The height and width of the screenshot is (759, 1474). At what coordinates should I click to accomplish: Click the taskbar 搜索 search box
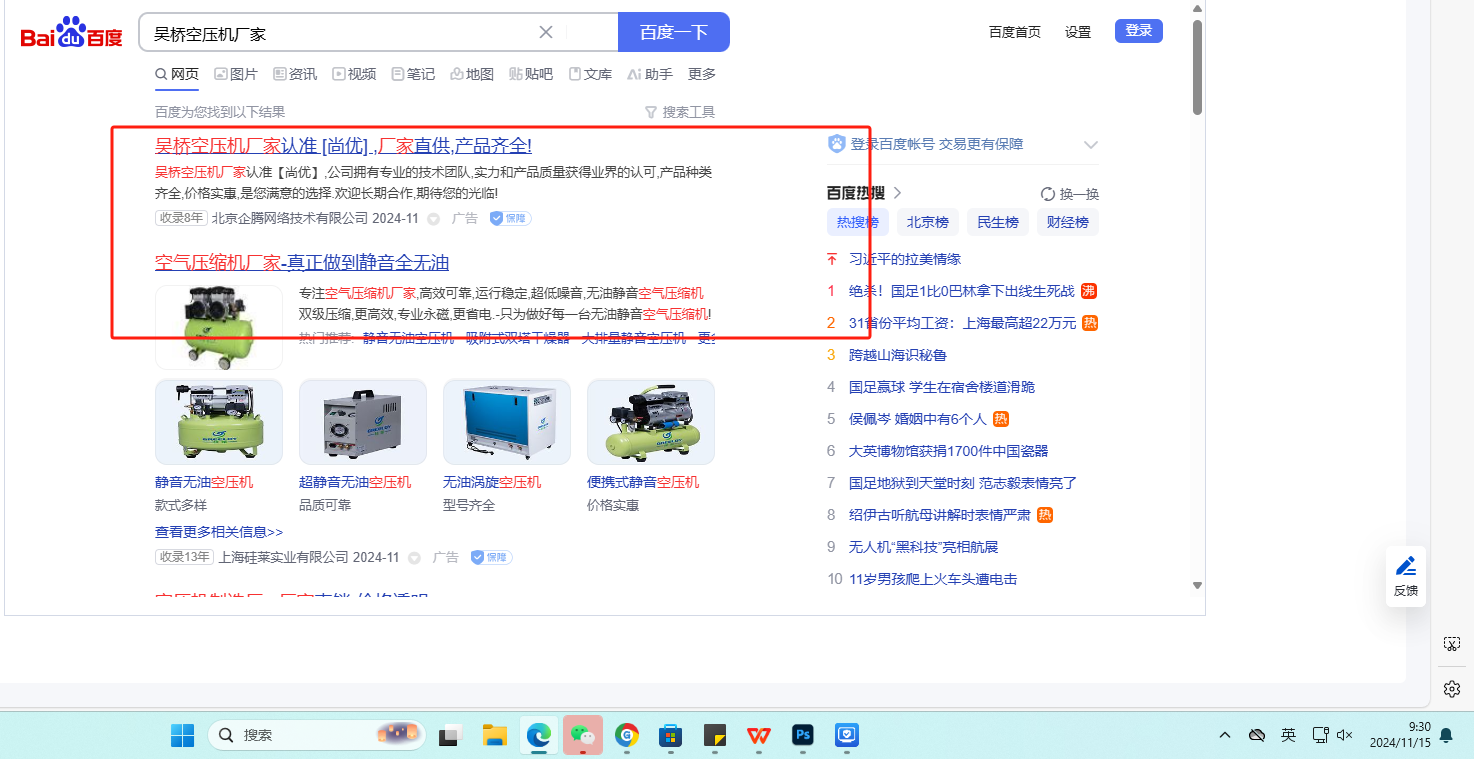click(318, 735)
